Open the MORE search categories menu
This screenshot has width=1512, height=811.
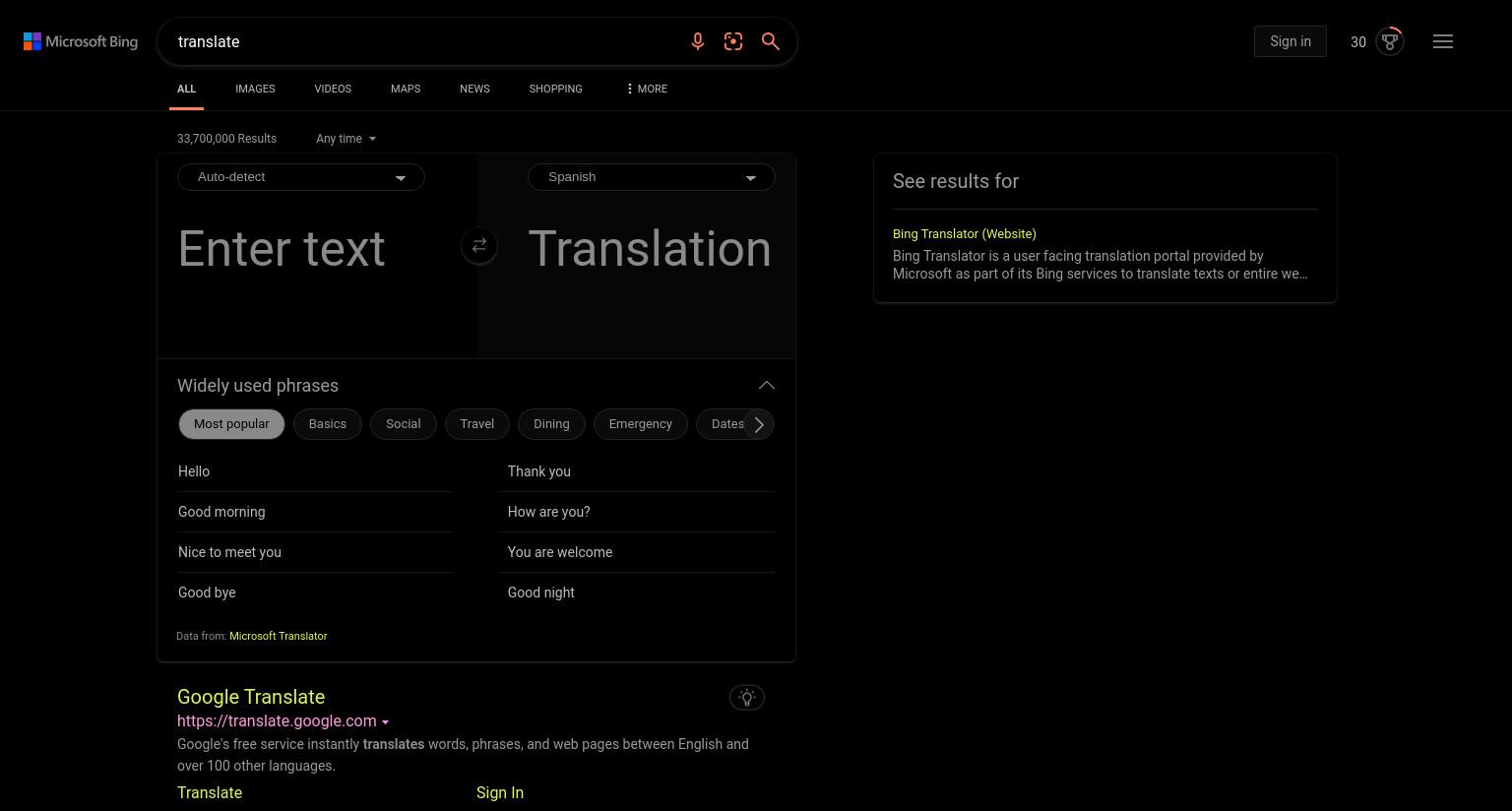(647, 89)
